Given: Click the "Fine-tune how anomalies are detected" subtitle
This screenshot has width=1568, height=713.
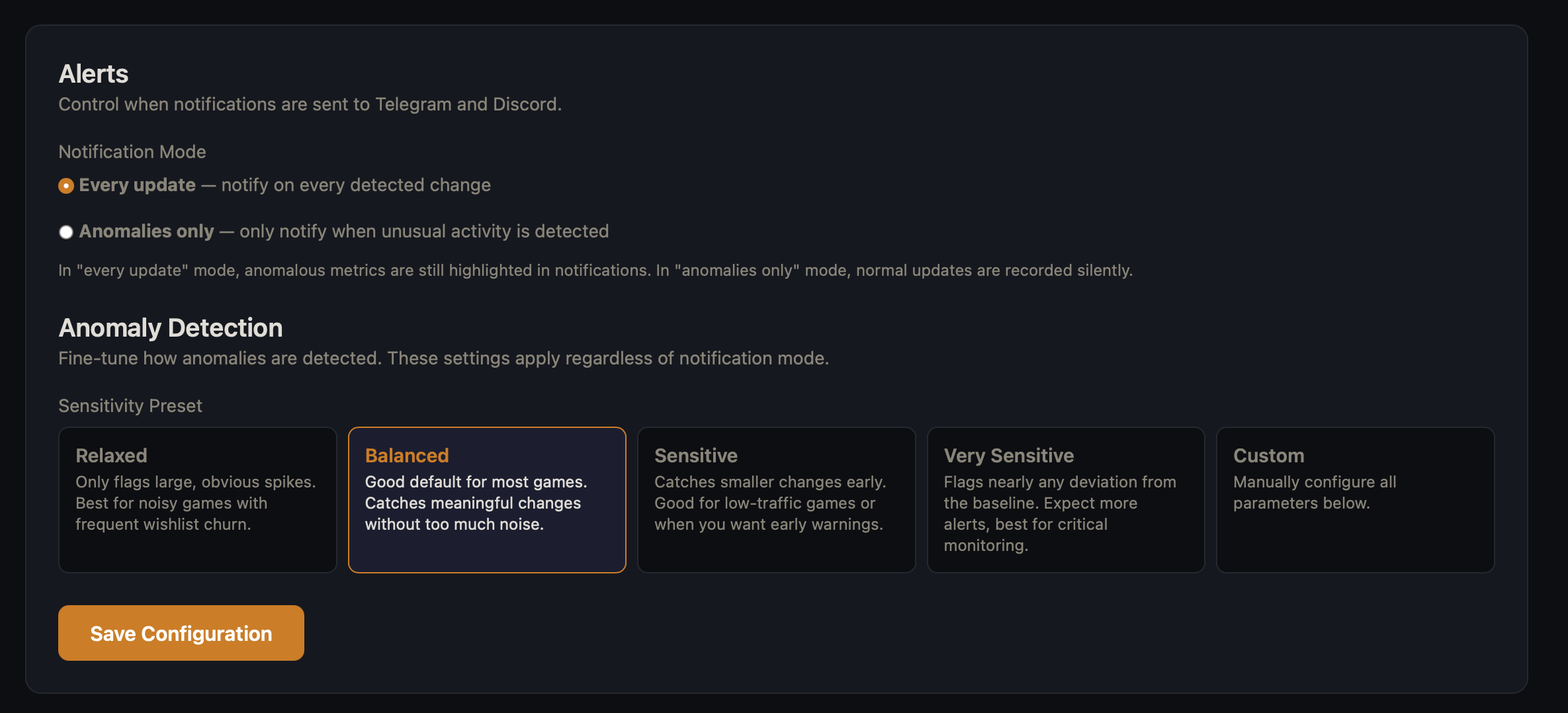Looking at the screenshot, I should (x=443, y=358).
